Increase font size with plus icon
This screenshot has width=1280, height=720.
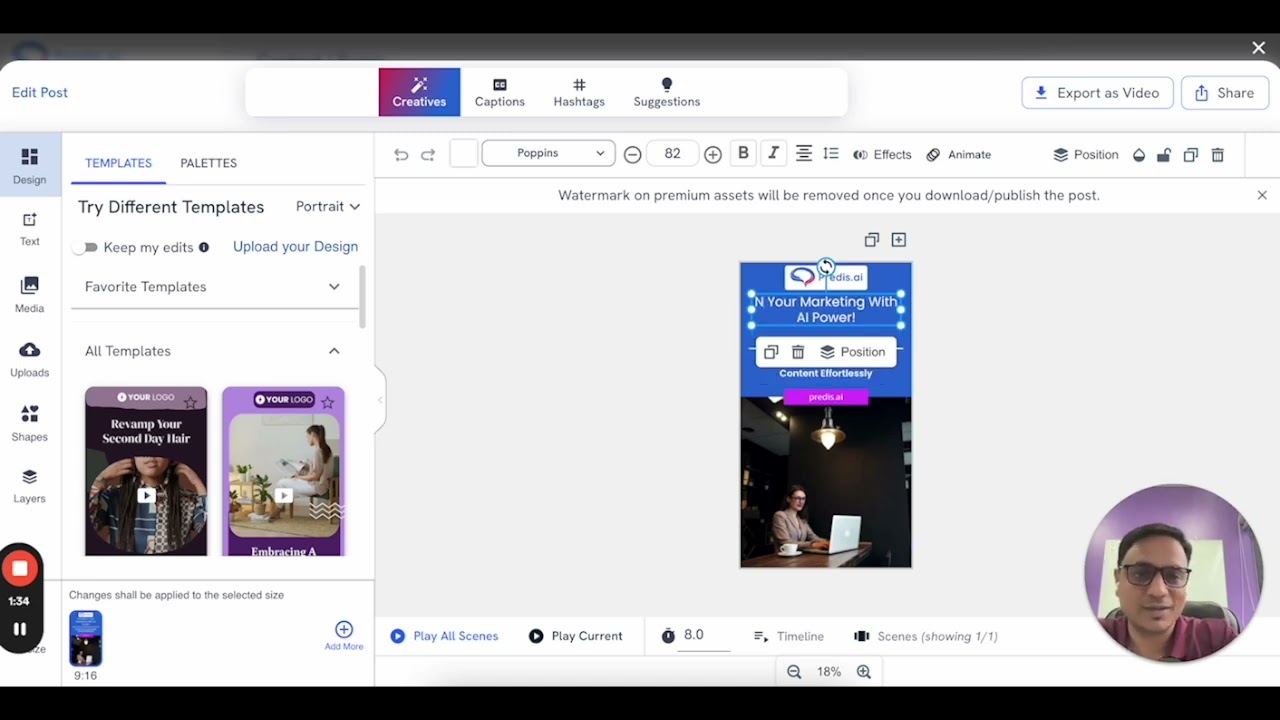[712, 154]
